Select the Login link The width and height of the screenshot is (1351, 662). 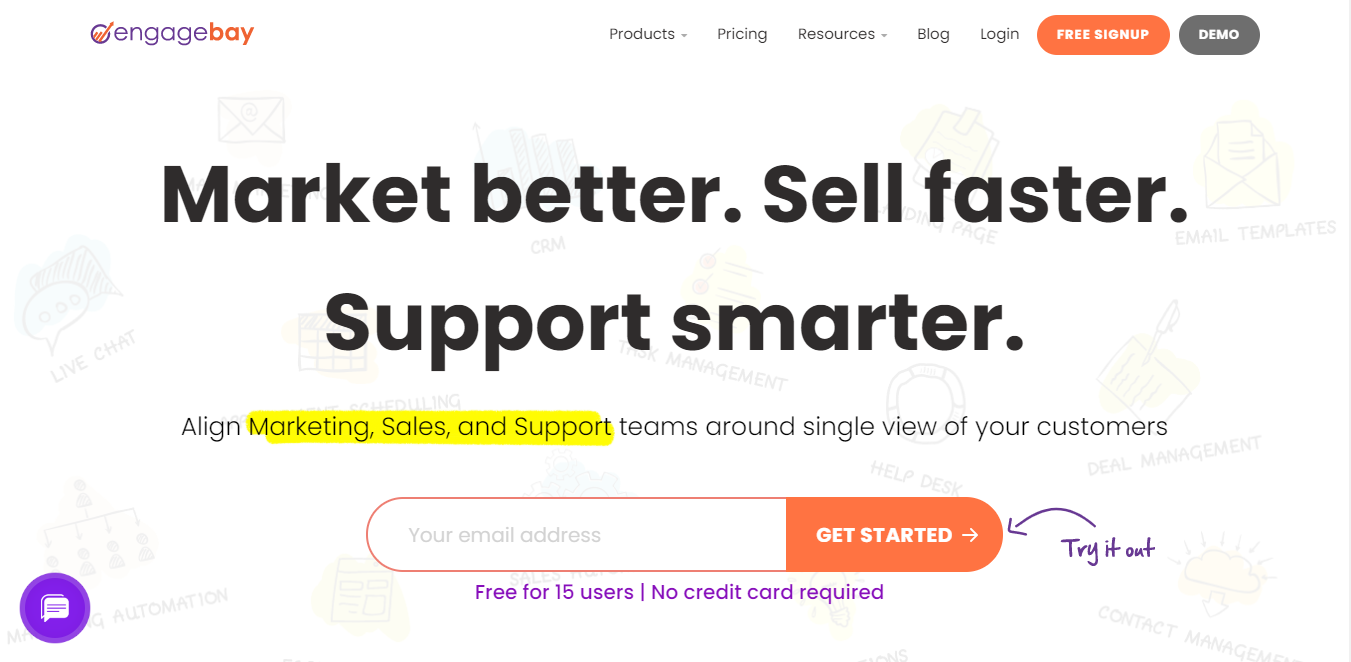pos(999,33)
